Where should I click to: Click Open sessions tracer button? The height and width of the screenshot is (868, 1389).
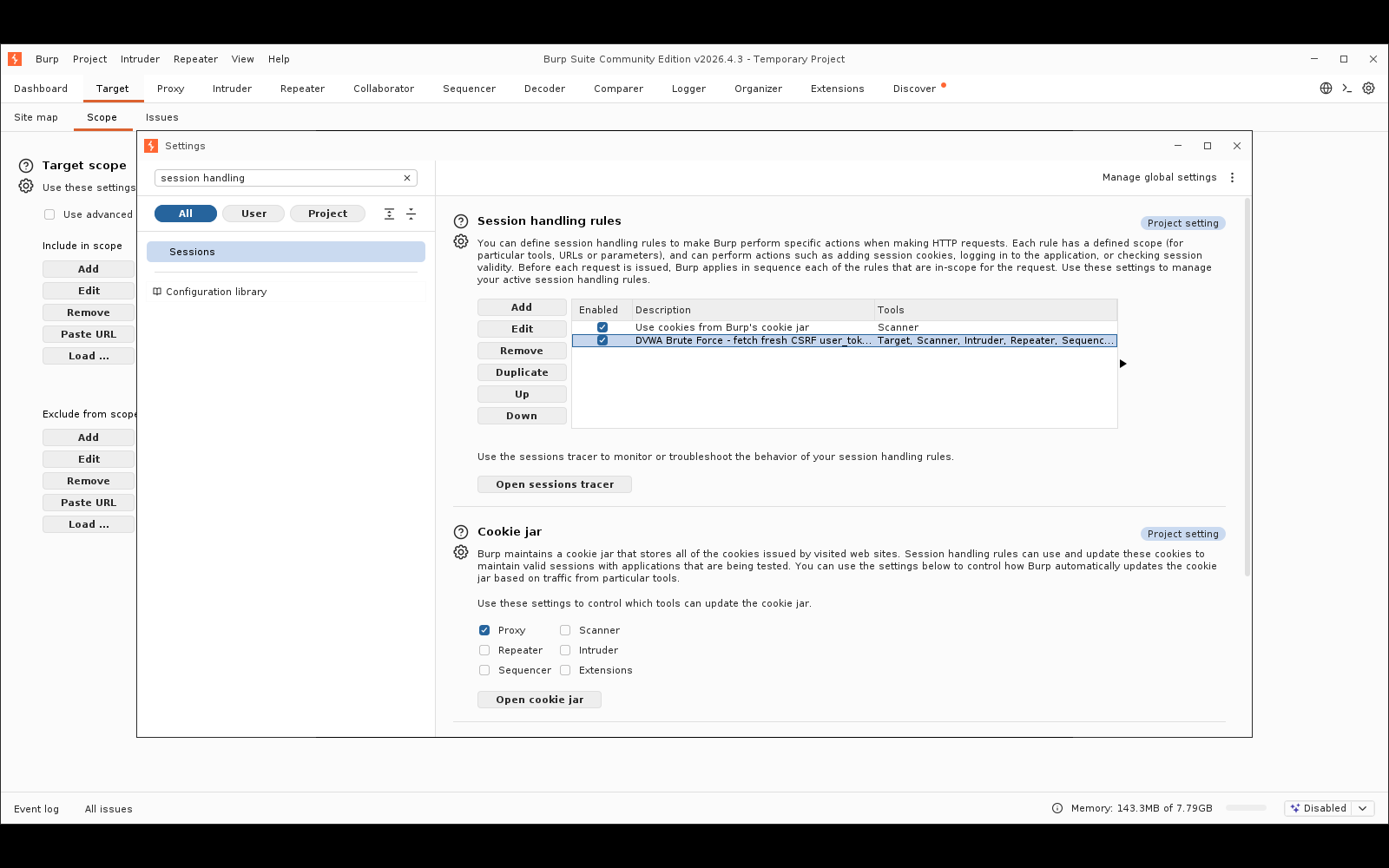tap(555, 484)
